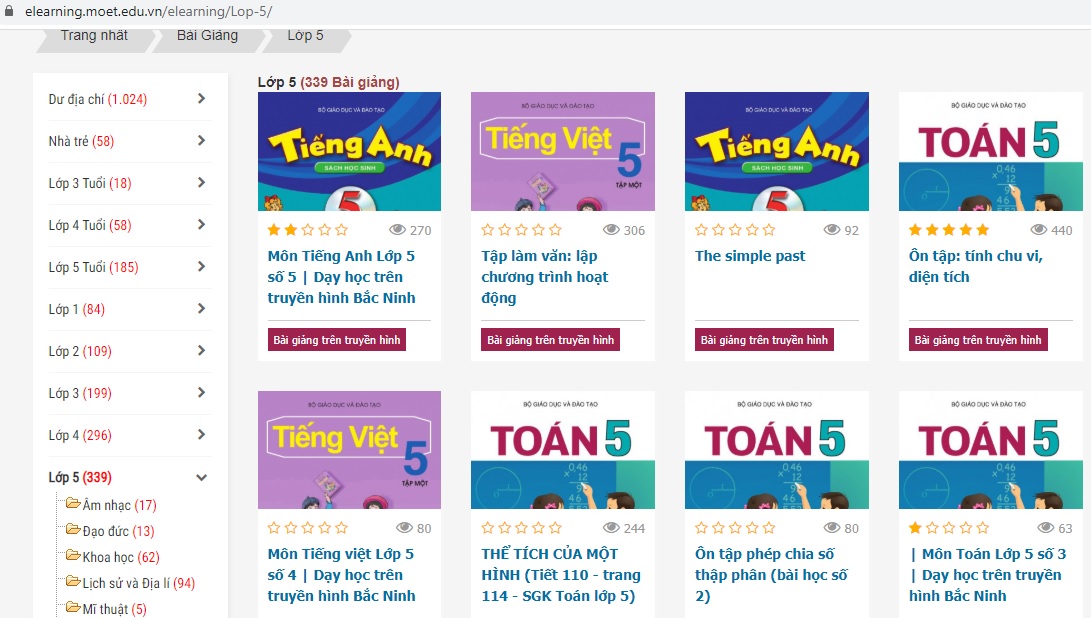Click the star rating of THỂ TÍCH CỦA MỘT HÌNH
The width and height of the screenshot is (1091, 618).
(x=521, y=528)
